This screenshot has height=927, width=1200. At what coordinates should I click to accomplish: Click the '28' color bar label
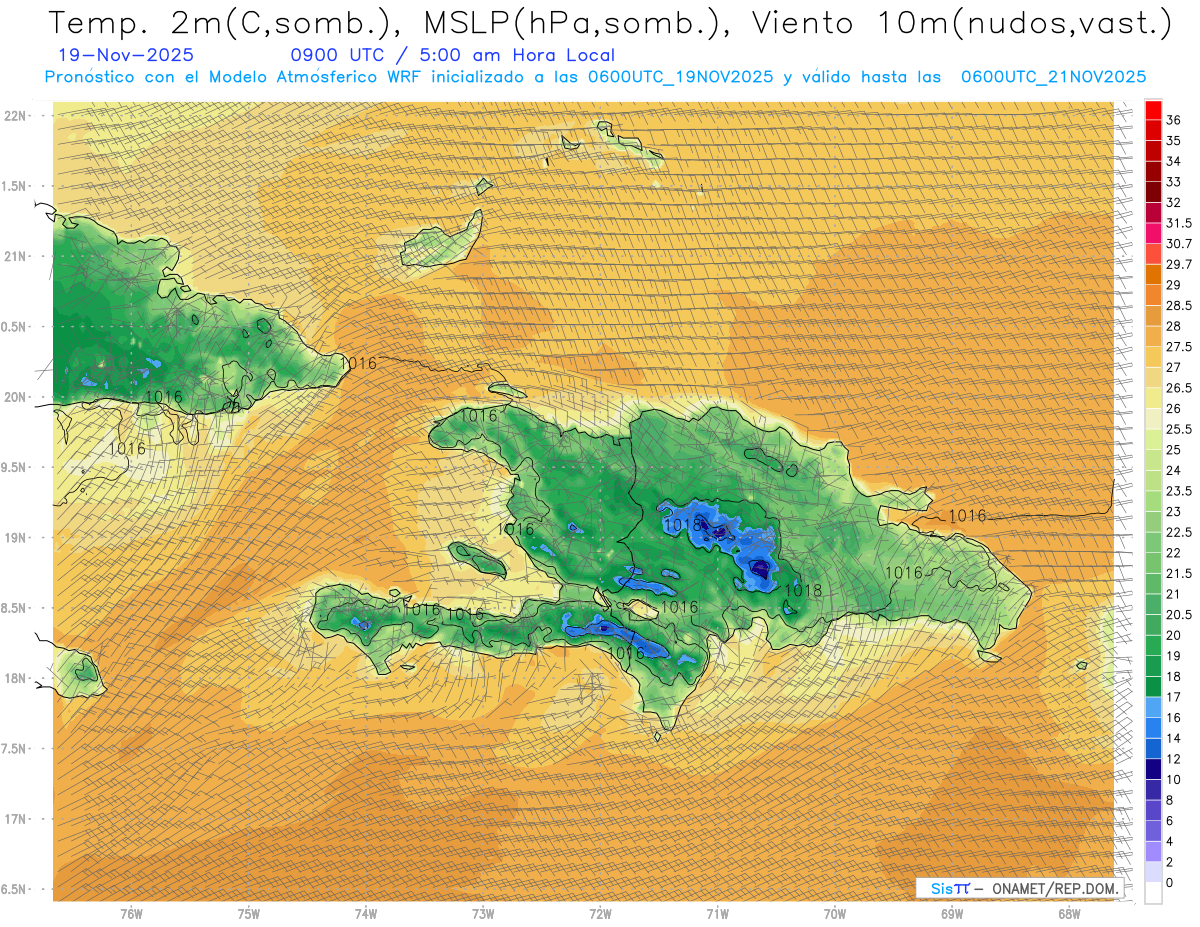click(1173, 326)
